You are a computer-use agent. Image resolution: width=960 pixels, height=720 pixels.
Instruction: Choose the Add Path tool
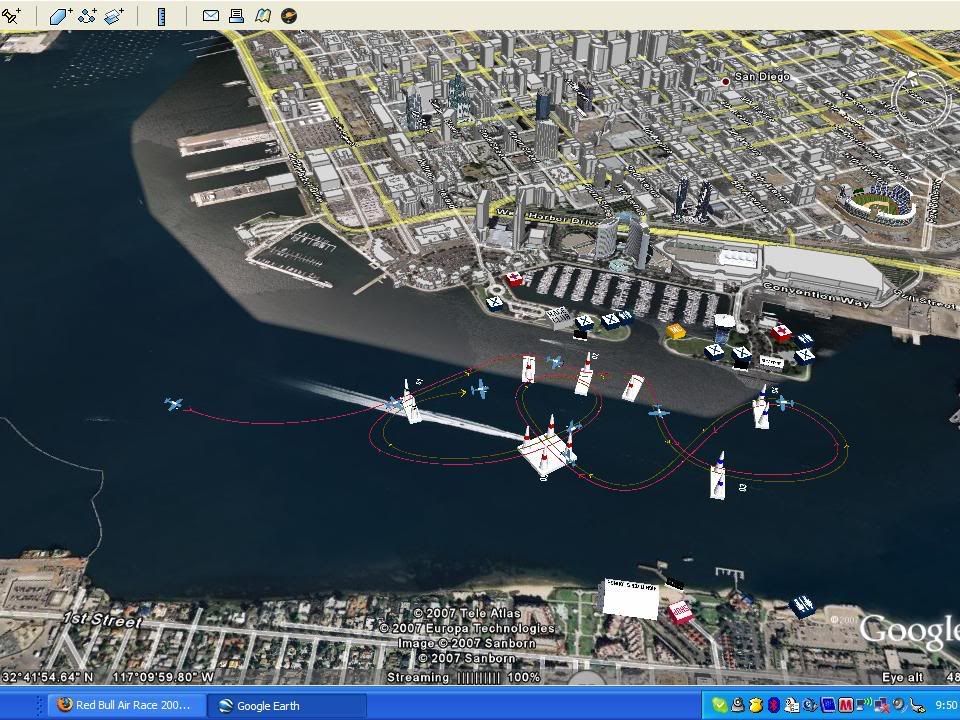(x=88, y=15)
